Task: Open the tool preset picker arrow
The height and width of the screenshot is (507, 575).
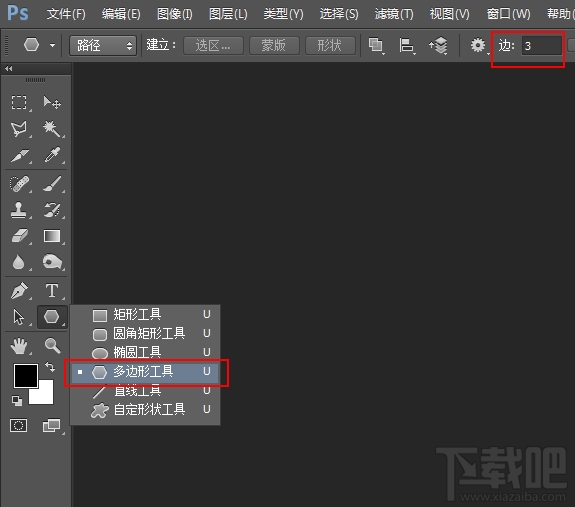Action: (x=52, y=45)
